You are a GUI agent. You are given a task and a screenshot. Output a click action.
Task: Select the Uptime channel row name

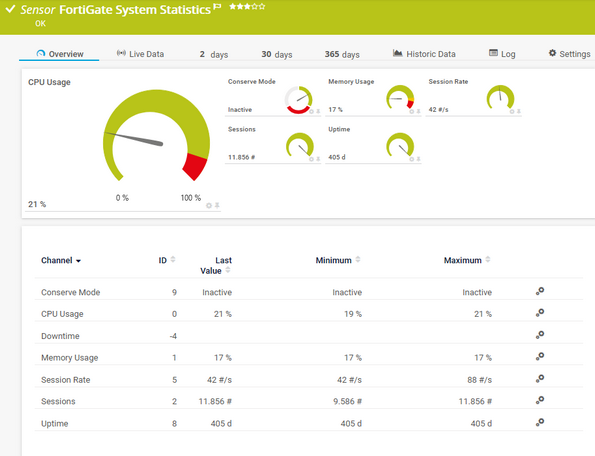55,423
